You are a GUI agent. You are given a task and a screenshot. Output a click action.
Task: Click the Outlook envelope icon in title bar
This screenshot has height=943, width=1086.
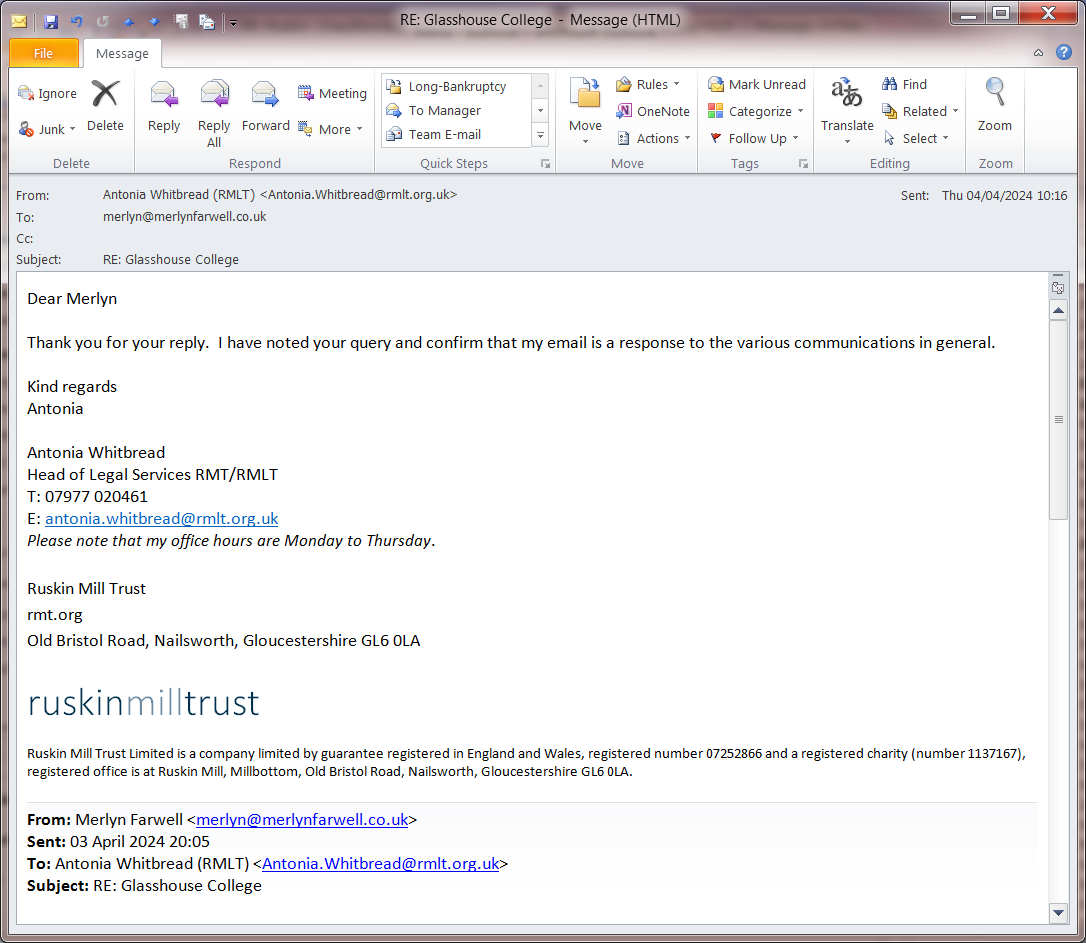19,21
